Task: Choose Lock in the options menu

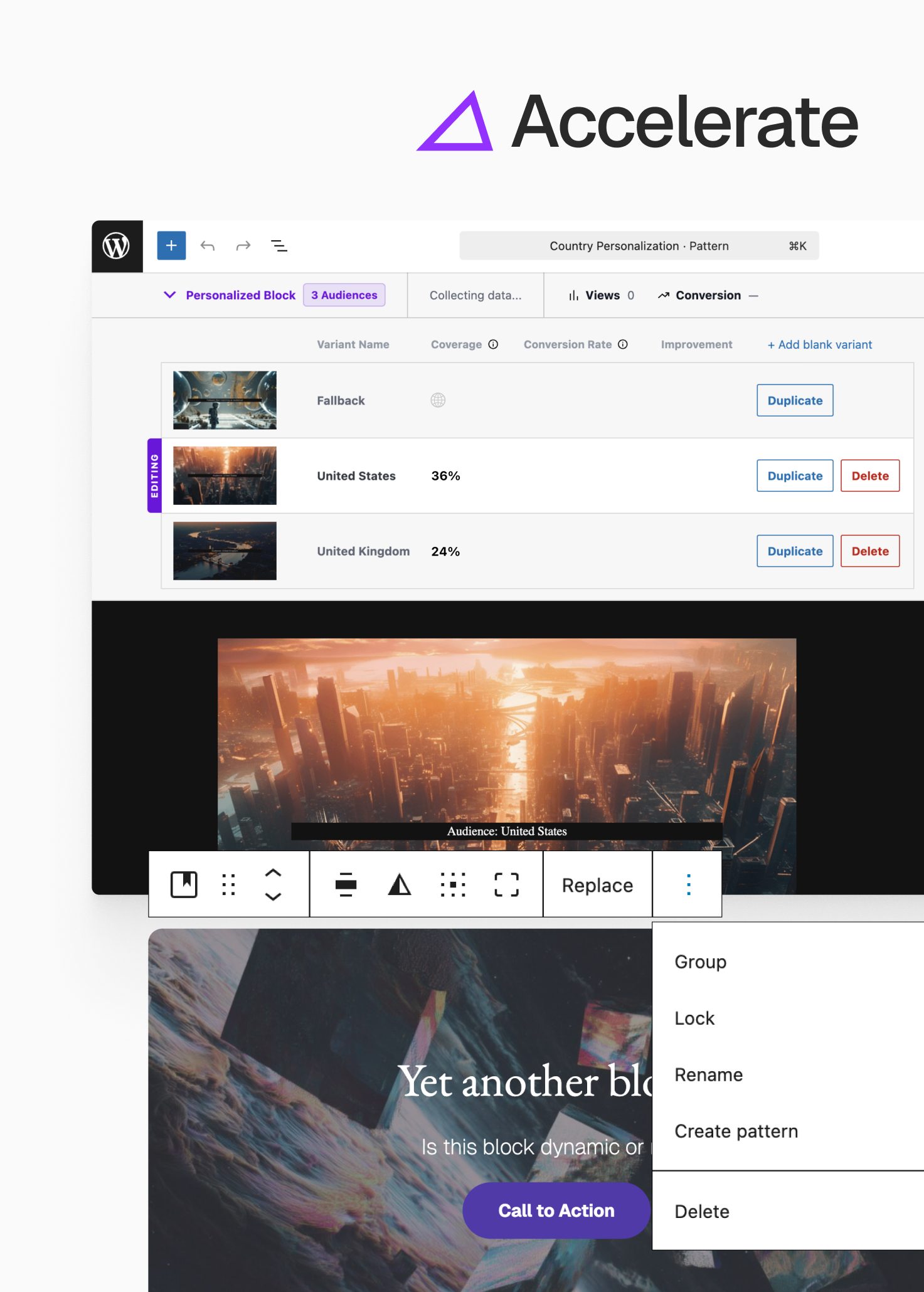Action: pyautogui.click(x=694, y=1018)
